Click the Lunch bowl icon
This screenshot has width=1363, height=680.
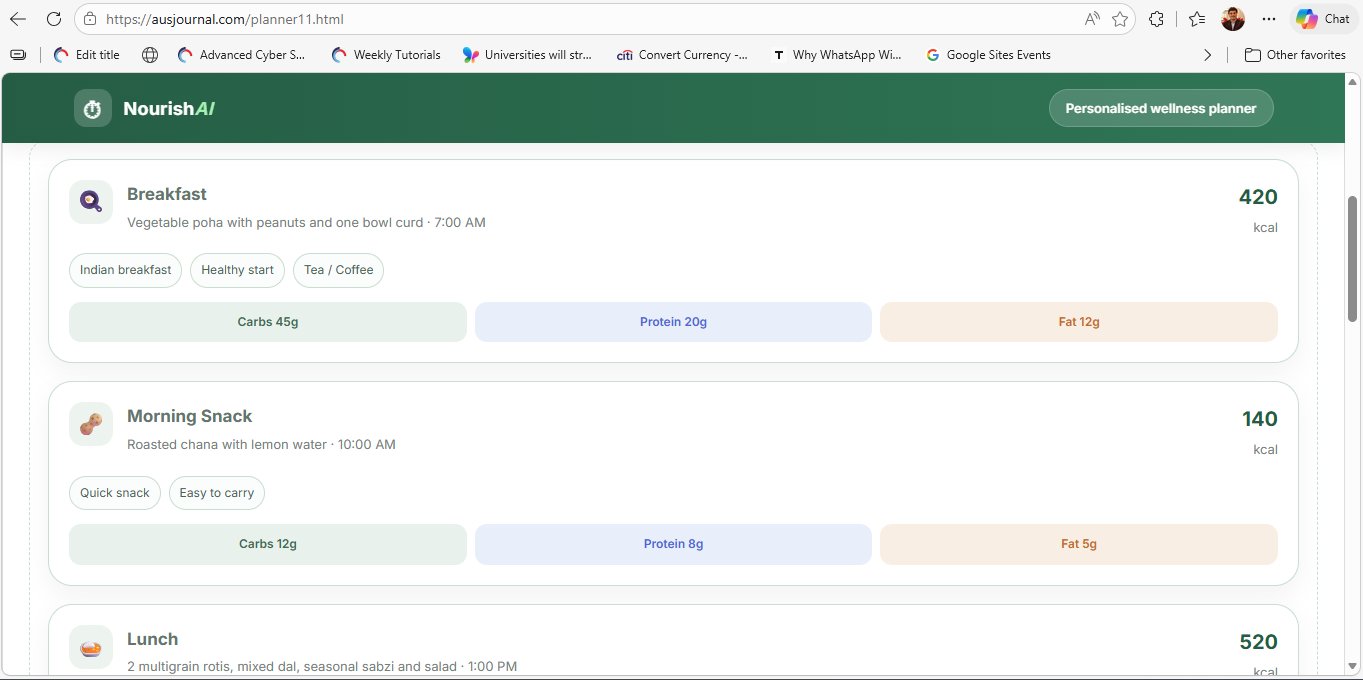(x=90, y=647)
